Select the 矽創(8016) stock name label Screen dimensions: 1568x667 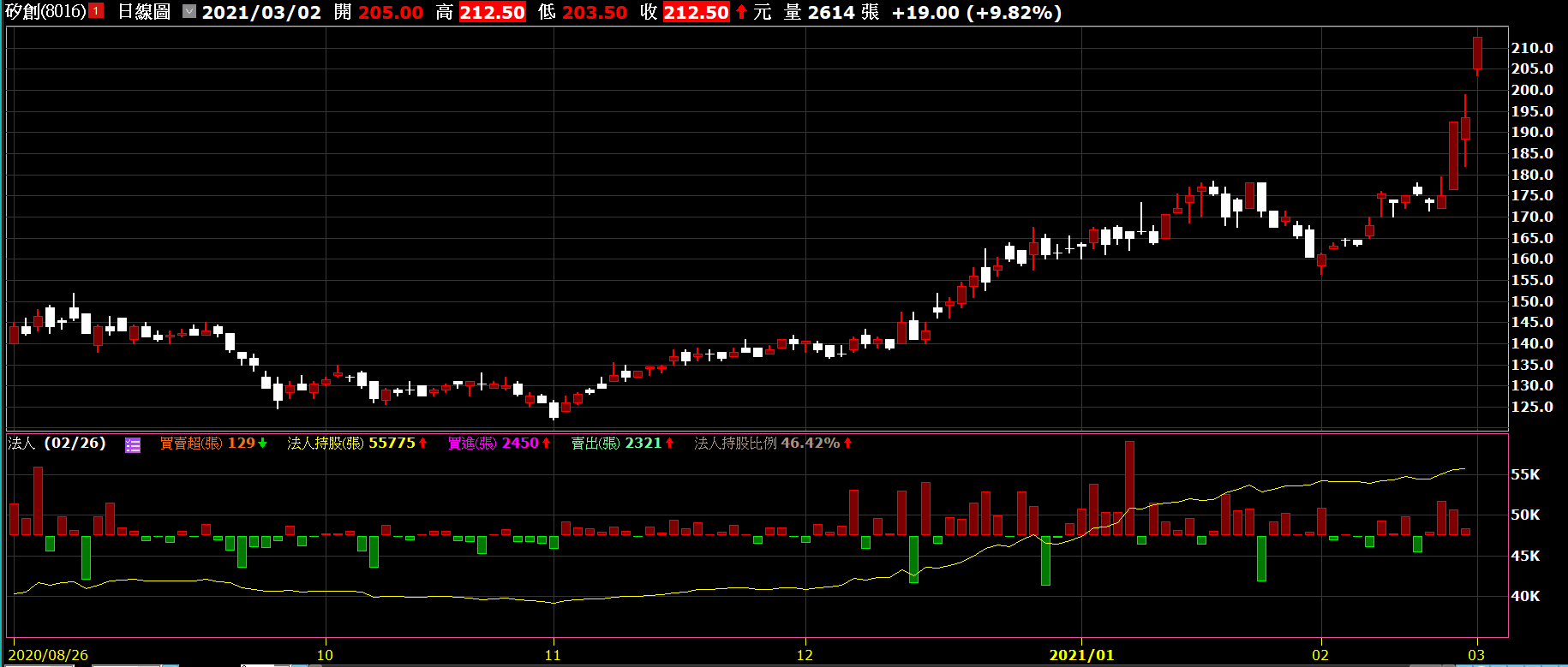[45, 12]
